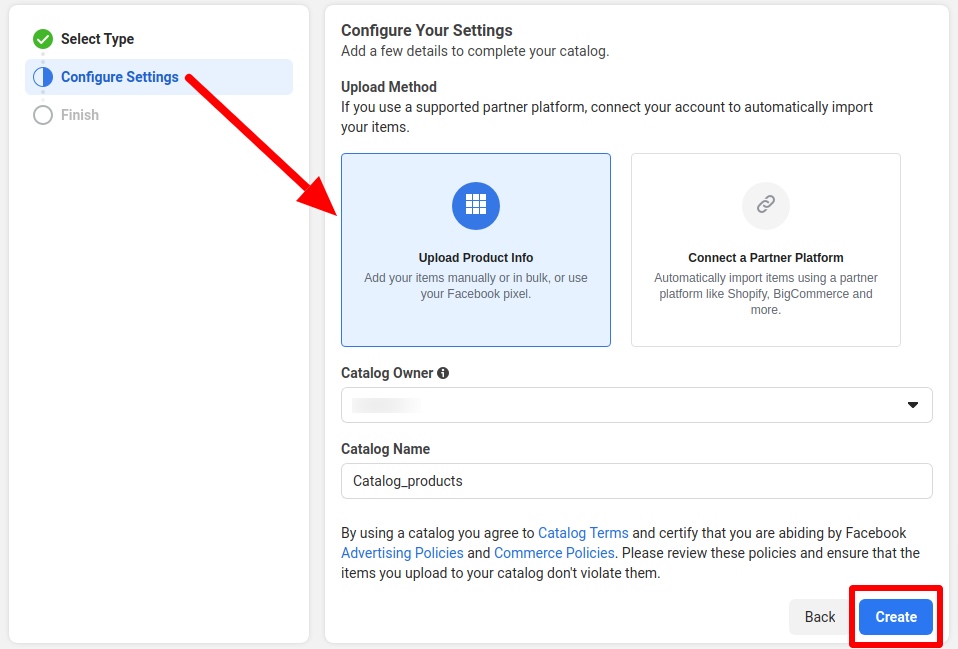Open the Configure Settings step
958x649 pixels.
click(120, 77)
